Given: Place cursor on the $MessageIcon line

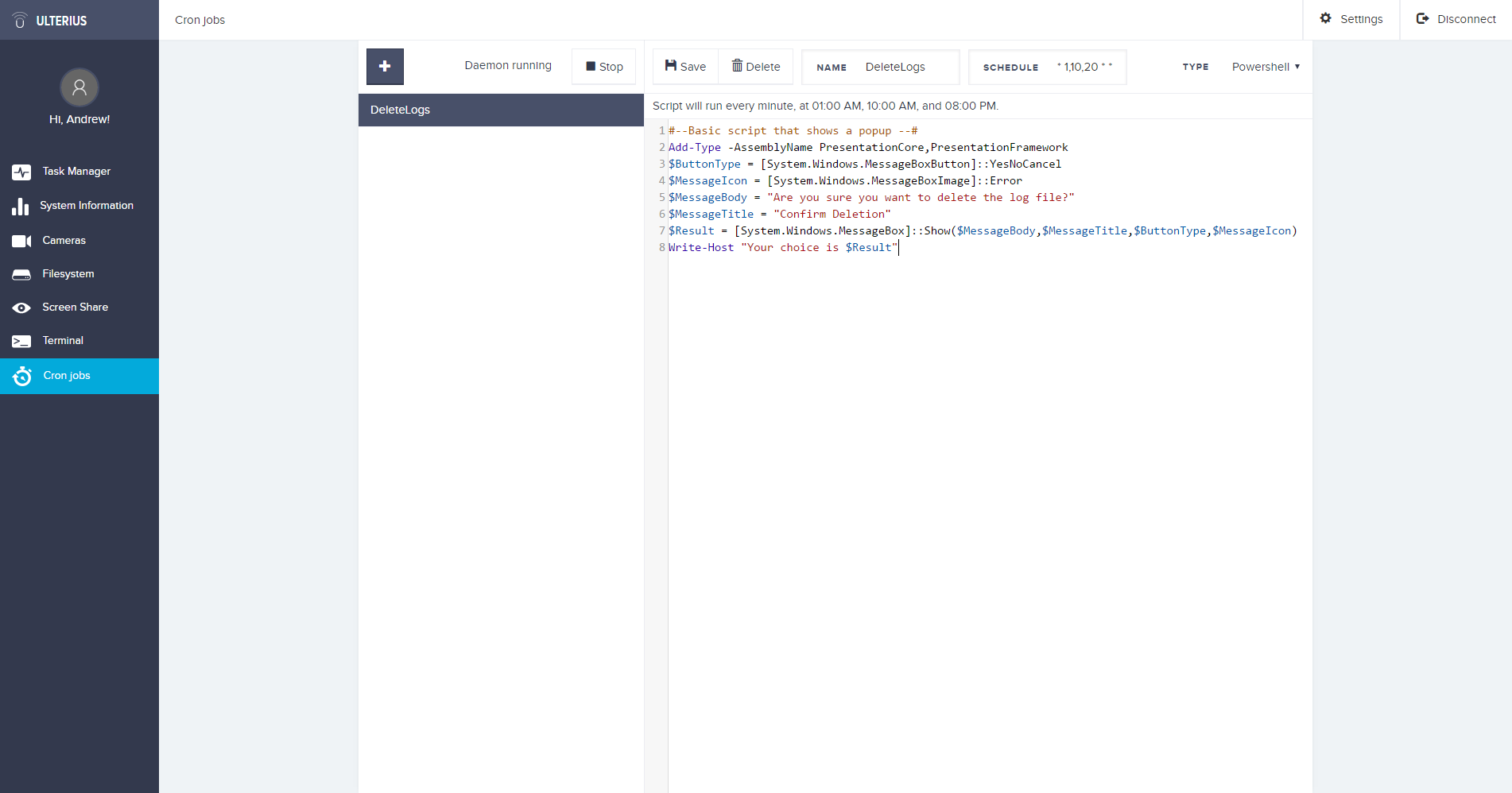Looking at the screenshot, I should [845, 180].
